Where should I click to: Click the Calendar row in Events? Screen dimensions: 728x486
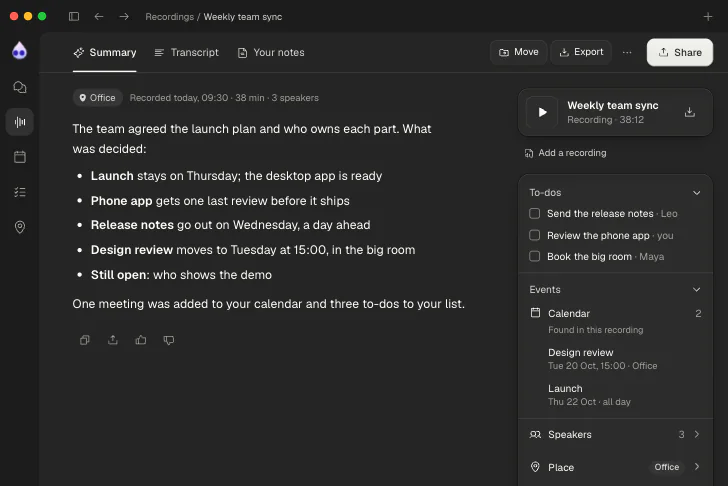[615, 313]
